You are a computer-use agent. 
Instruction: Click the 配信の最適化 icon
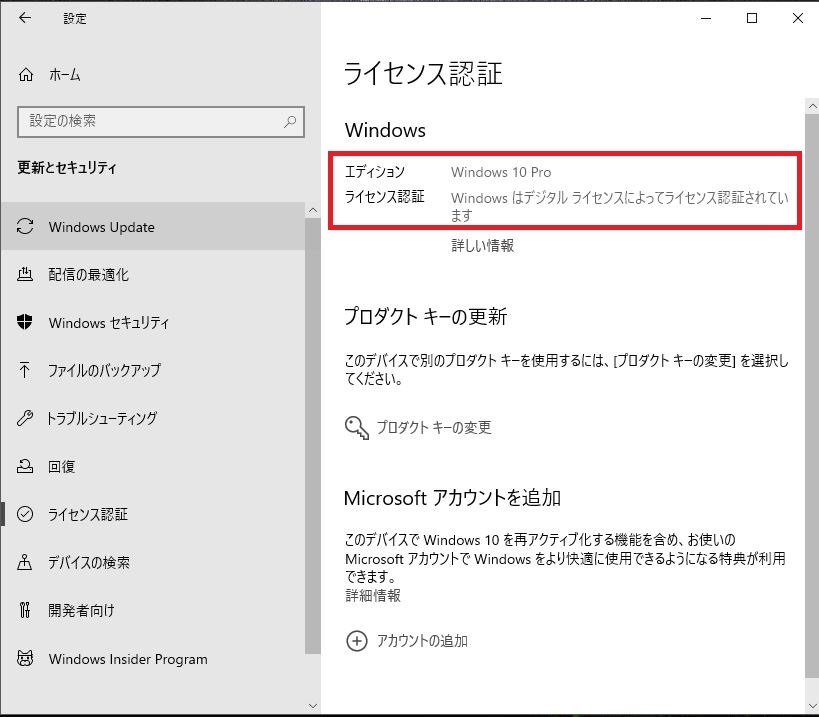point(25,274)
